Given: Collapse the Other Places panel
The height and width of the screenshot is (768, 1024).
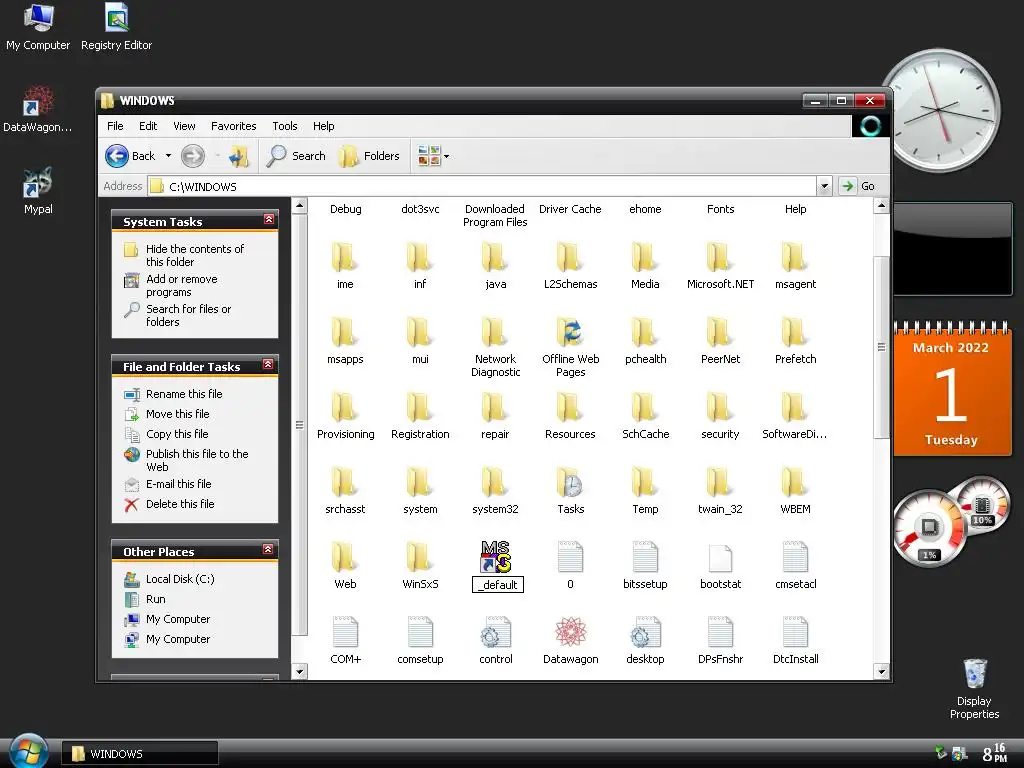Looking at the screenshot, I should (x=268, y=549).
